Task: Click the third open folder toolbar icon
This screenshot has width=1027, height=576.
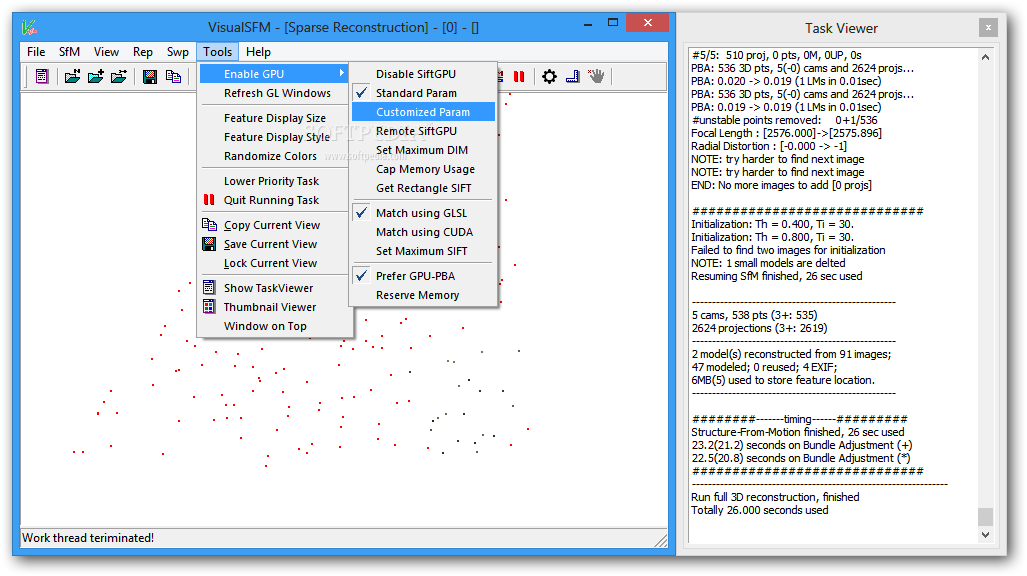Action: (x=119, y=77)
